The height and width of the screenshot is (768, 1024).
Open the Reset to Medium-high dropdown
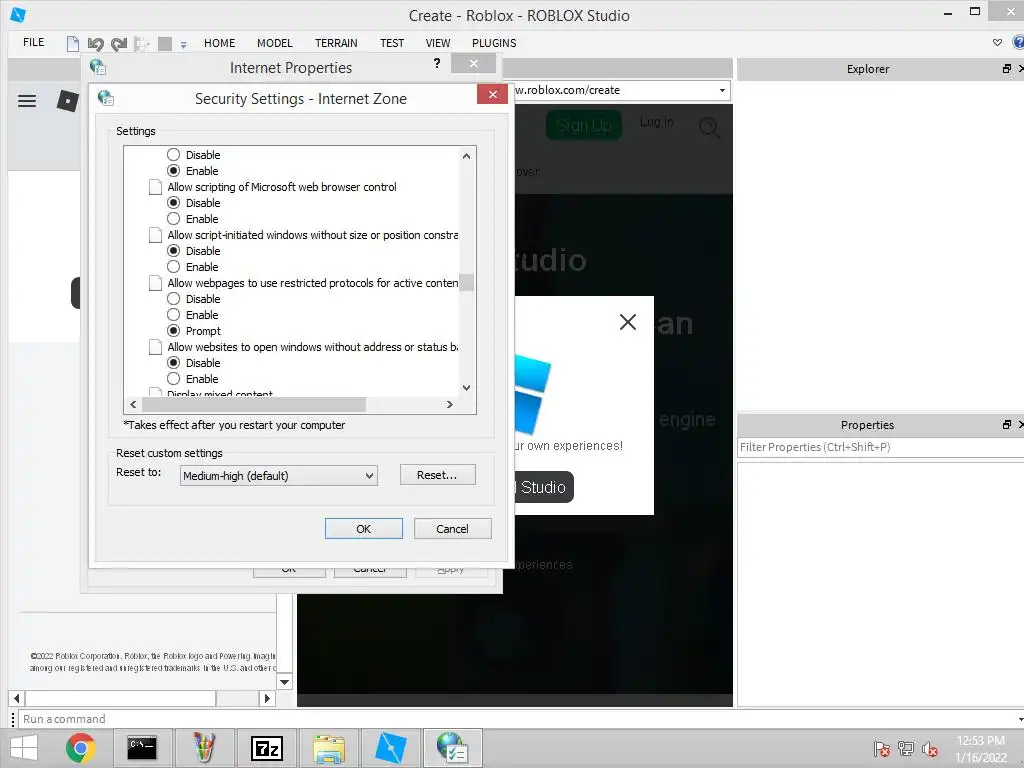click(x=279, y=475)
